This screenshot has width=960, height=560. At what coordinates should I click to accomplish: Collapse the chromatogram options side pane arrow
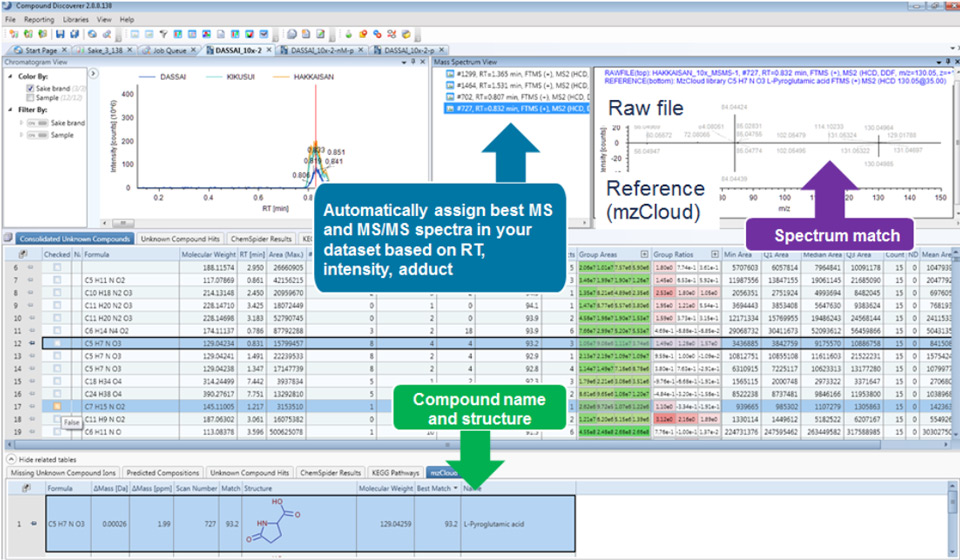click(94, 73)
